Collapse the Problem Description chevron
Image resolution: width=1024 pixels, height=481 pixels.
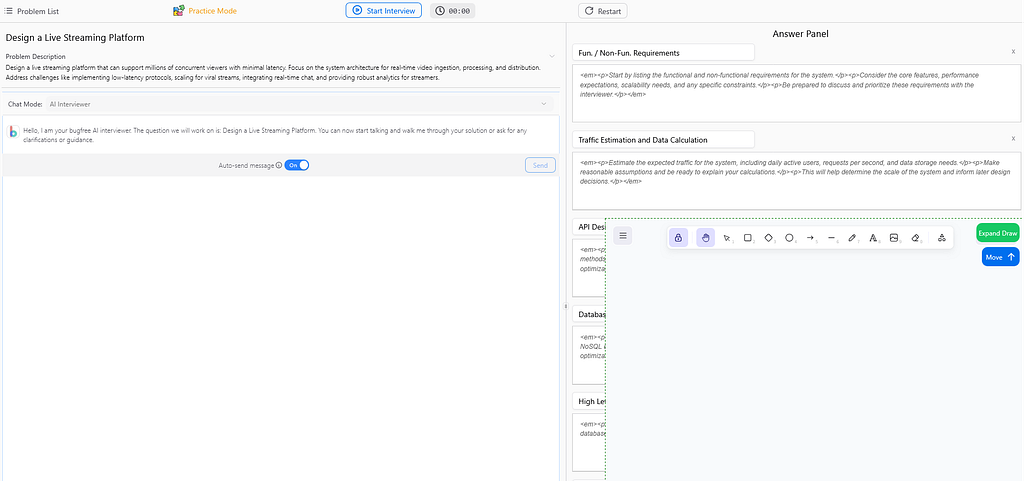click(552, 57)
